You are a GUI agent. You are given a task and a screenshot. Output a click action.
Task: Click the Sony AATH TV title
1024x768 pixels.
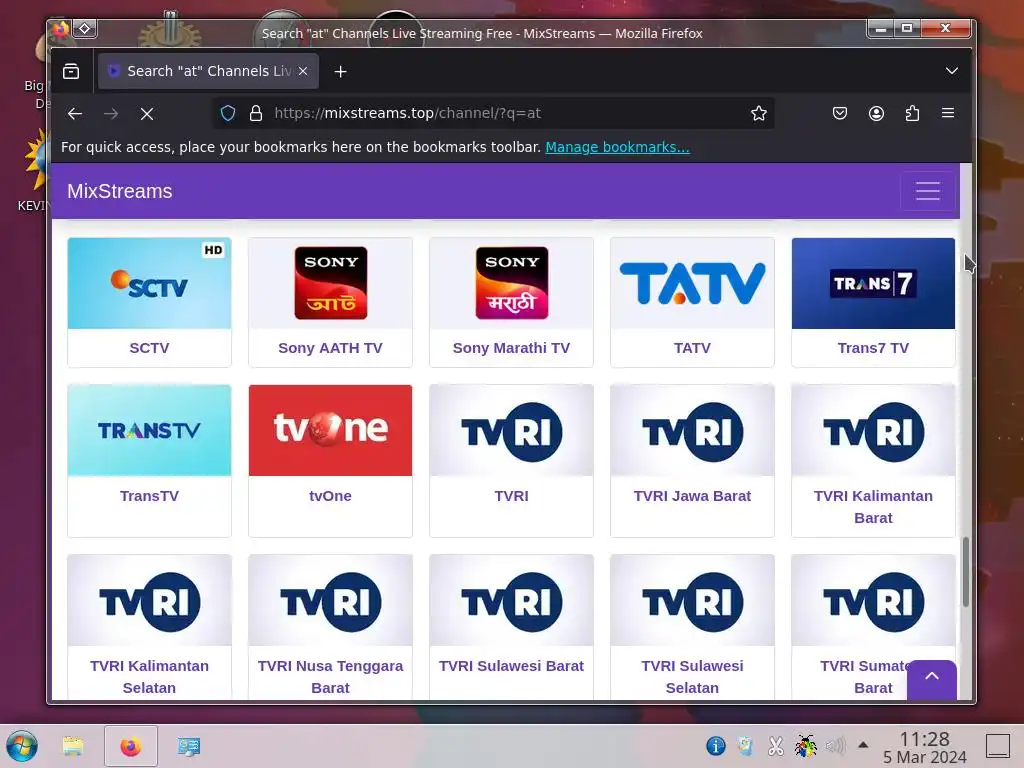click(x=330, y=348)
